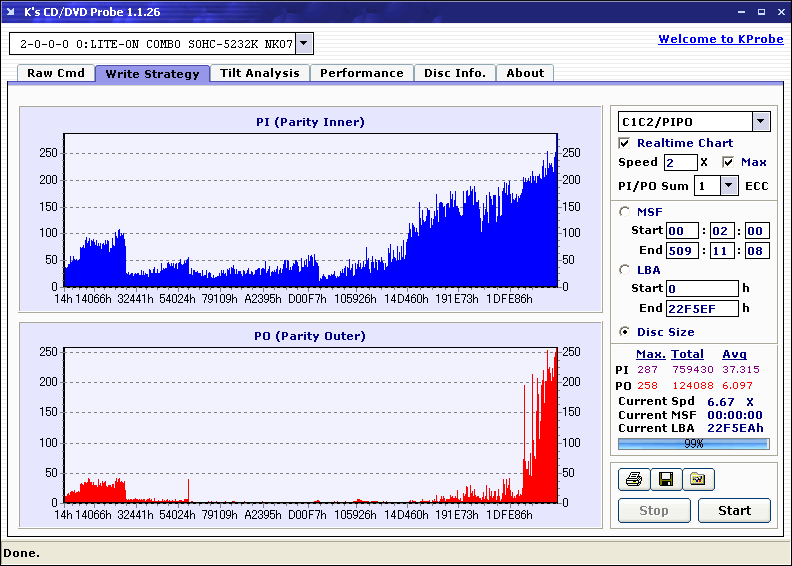The width and height of the screenshot is (792, 566).
Task: Click the LBA End field 22F5EF
Action: (703, 308)
